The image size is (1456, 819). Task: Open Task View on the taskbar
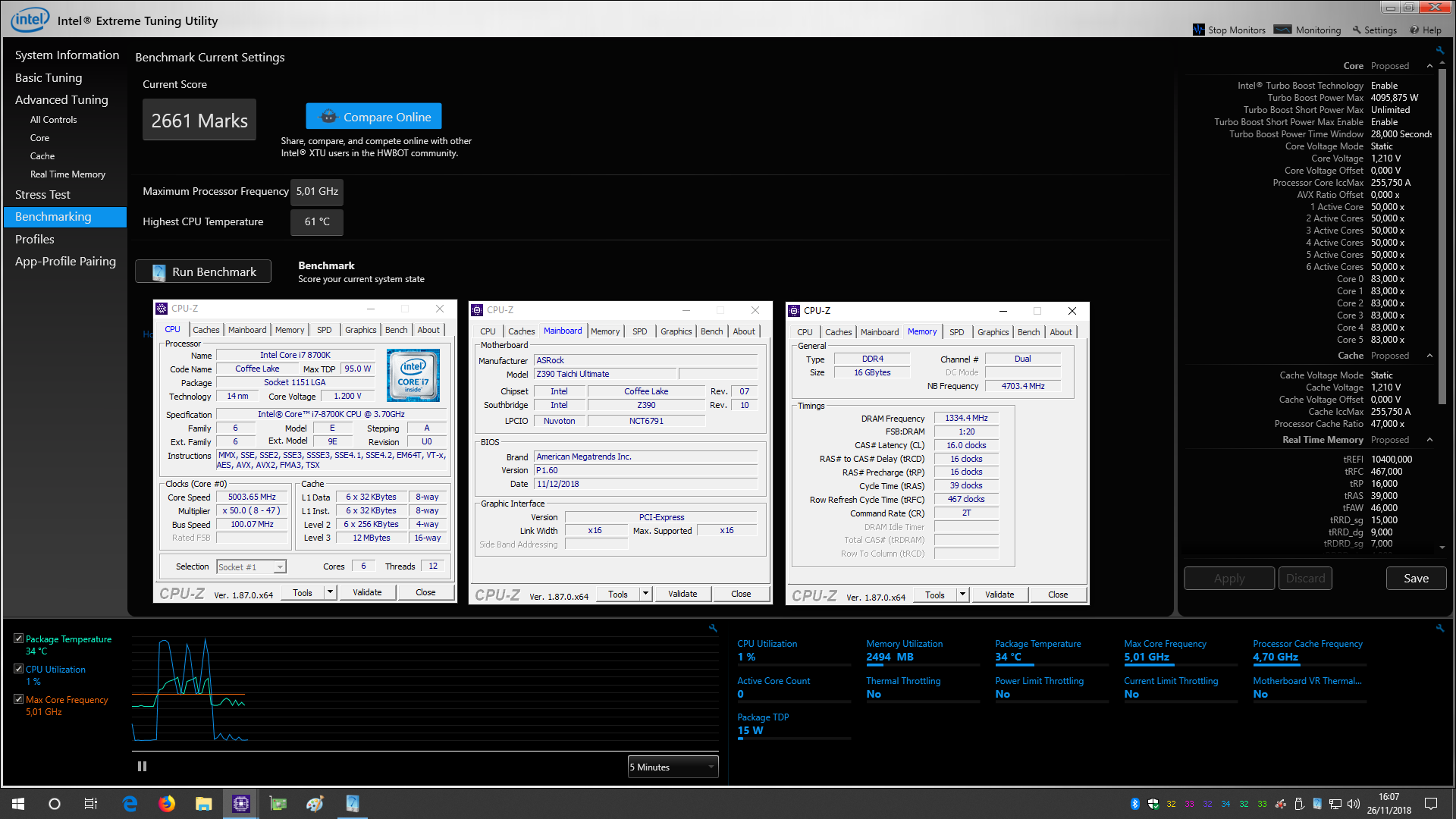[91, 804]
